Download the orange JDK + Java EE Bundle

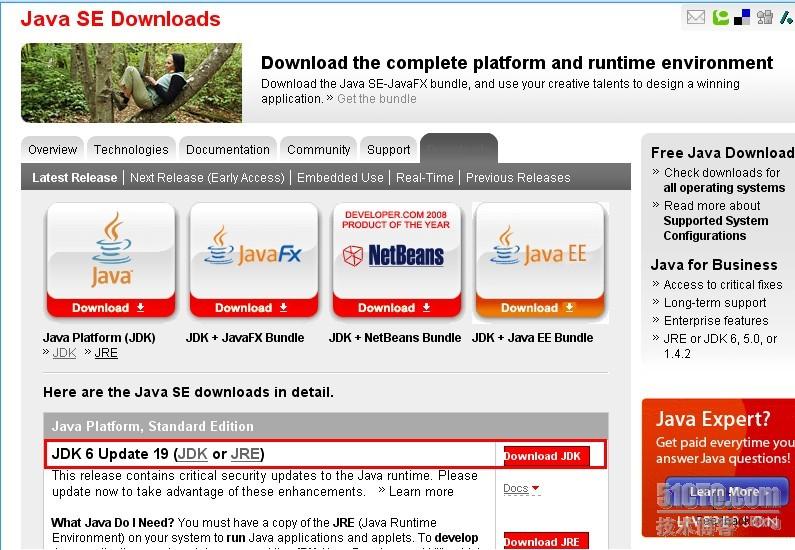pos(540,308)
